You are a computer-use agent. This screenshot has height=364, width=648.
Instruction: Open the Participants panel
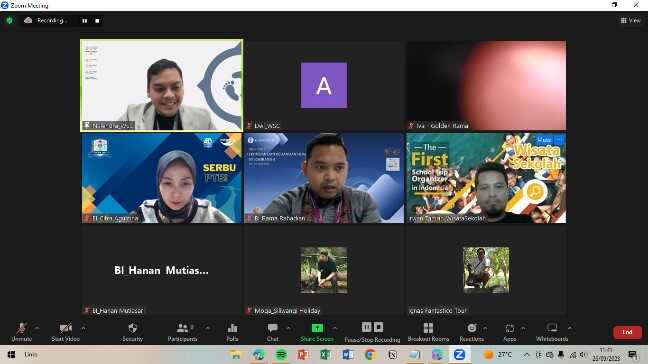pyautogui.click(x=182, y=332)
